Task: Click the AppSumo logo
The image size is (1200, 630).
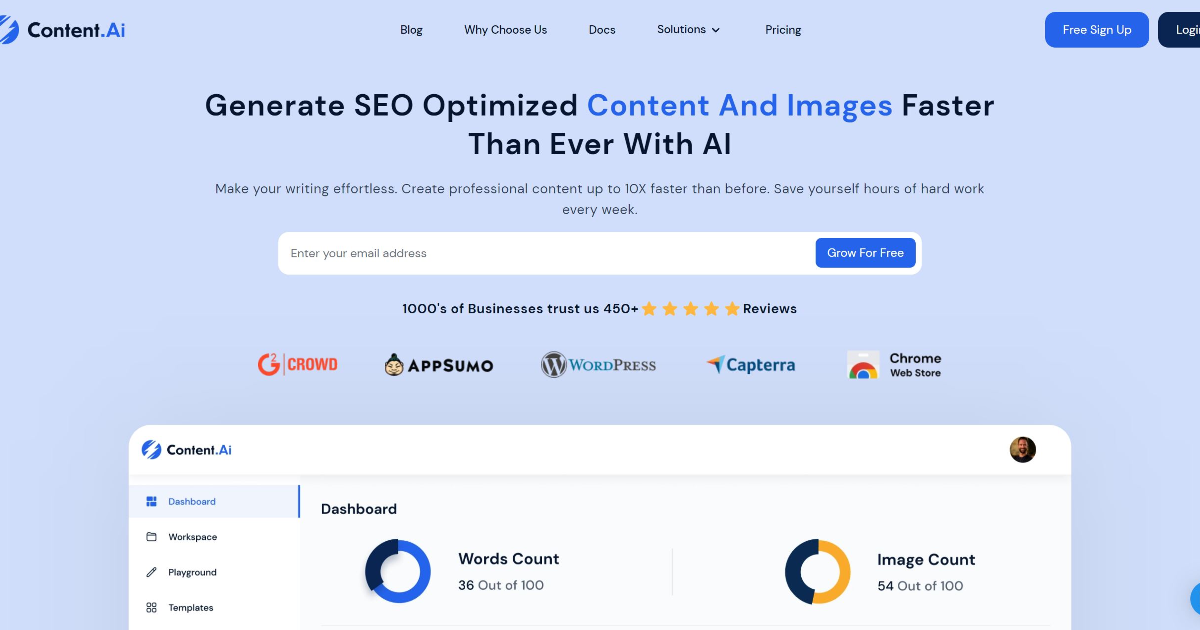Action: click(438, 365)
